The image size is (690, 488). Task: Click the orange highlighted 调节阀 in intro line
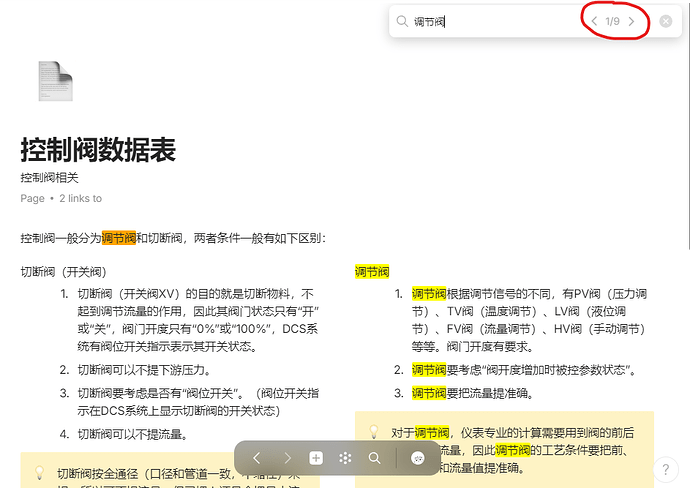pos(119,238)
